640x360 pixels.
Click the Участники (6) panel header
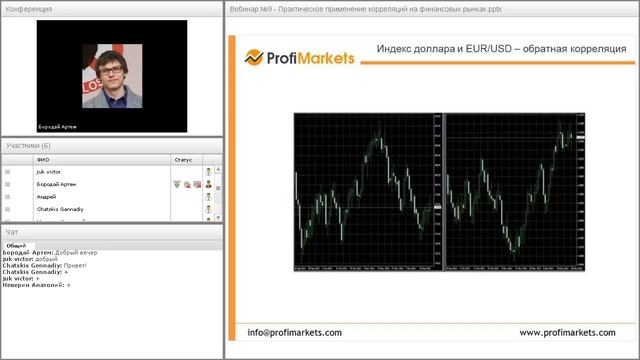(x=112, y=146)
